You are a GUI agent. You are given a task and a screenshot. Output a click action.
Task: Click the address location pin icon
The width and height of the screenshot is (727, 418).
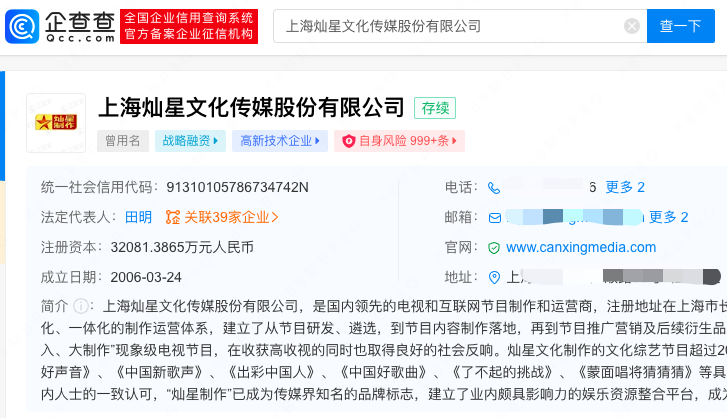pos(495,278)
